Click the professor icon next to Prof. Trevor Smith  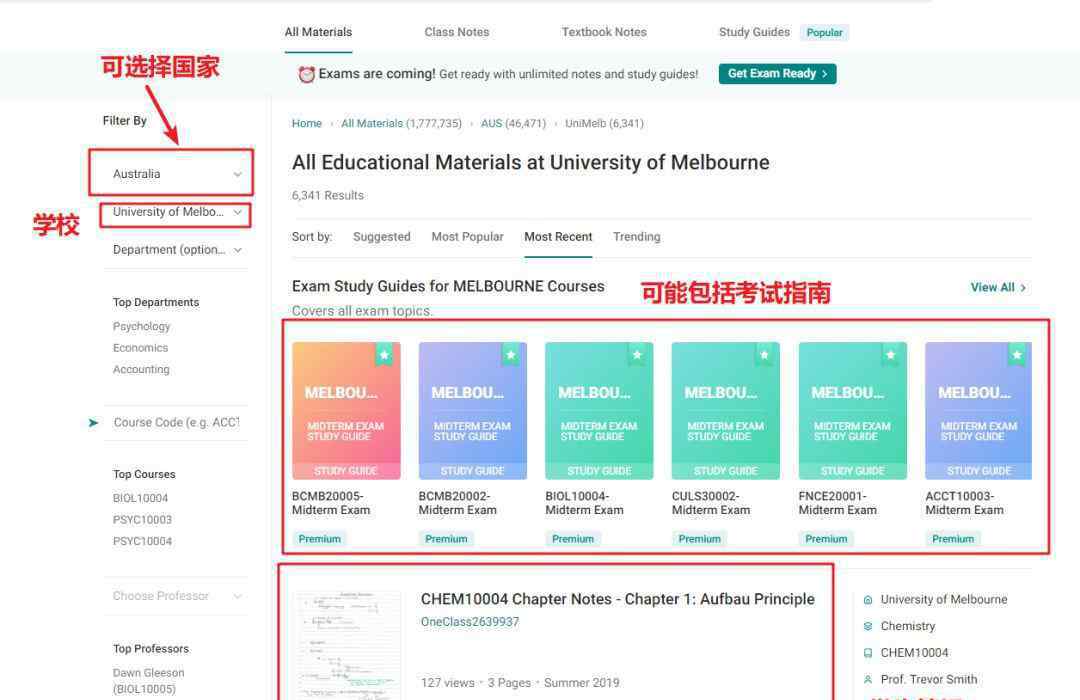tap(868, 679)
